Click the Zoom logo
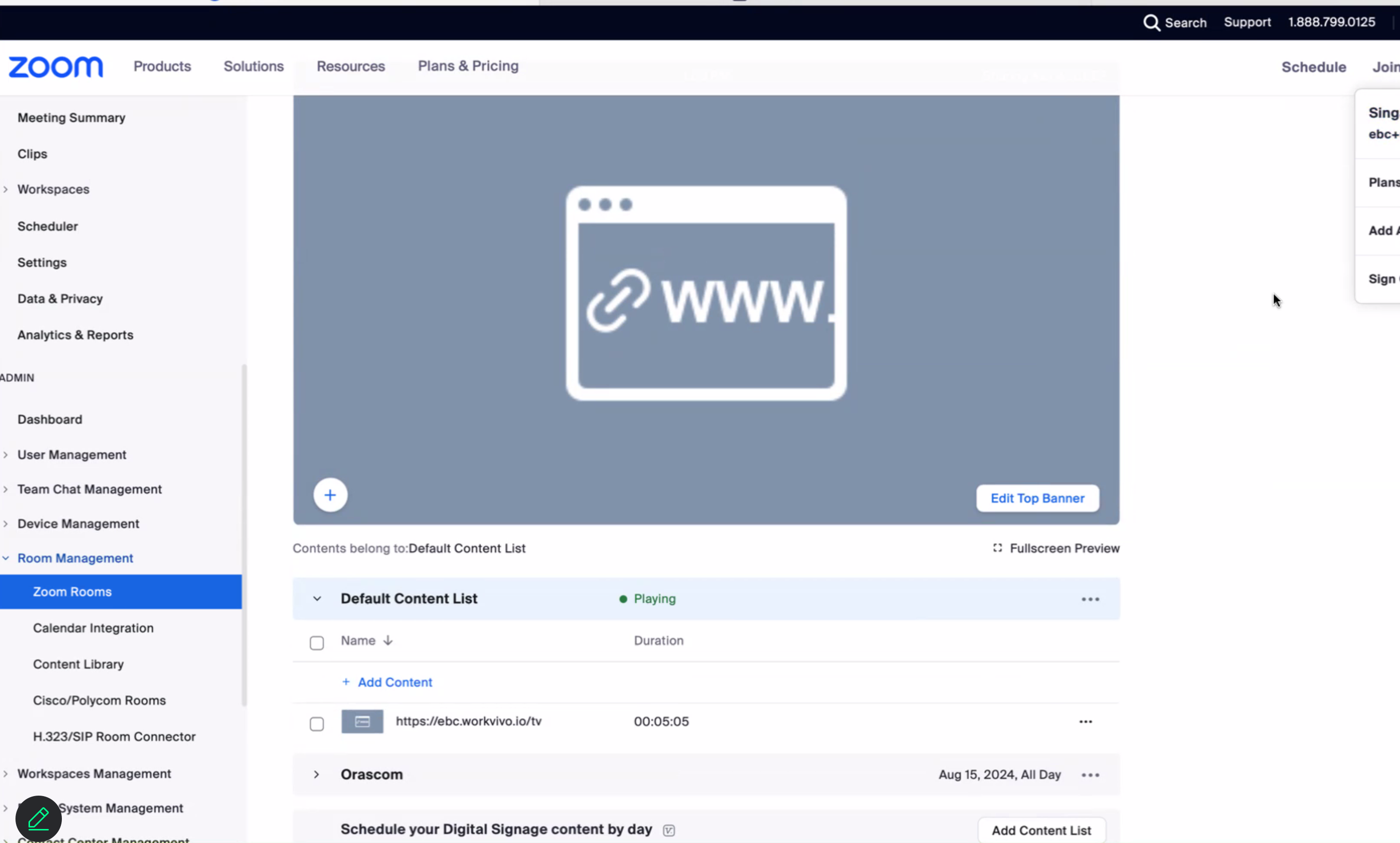The height and width of the screenshot is (843, 1400). point(56,67)
